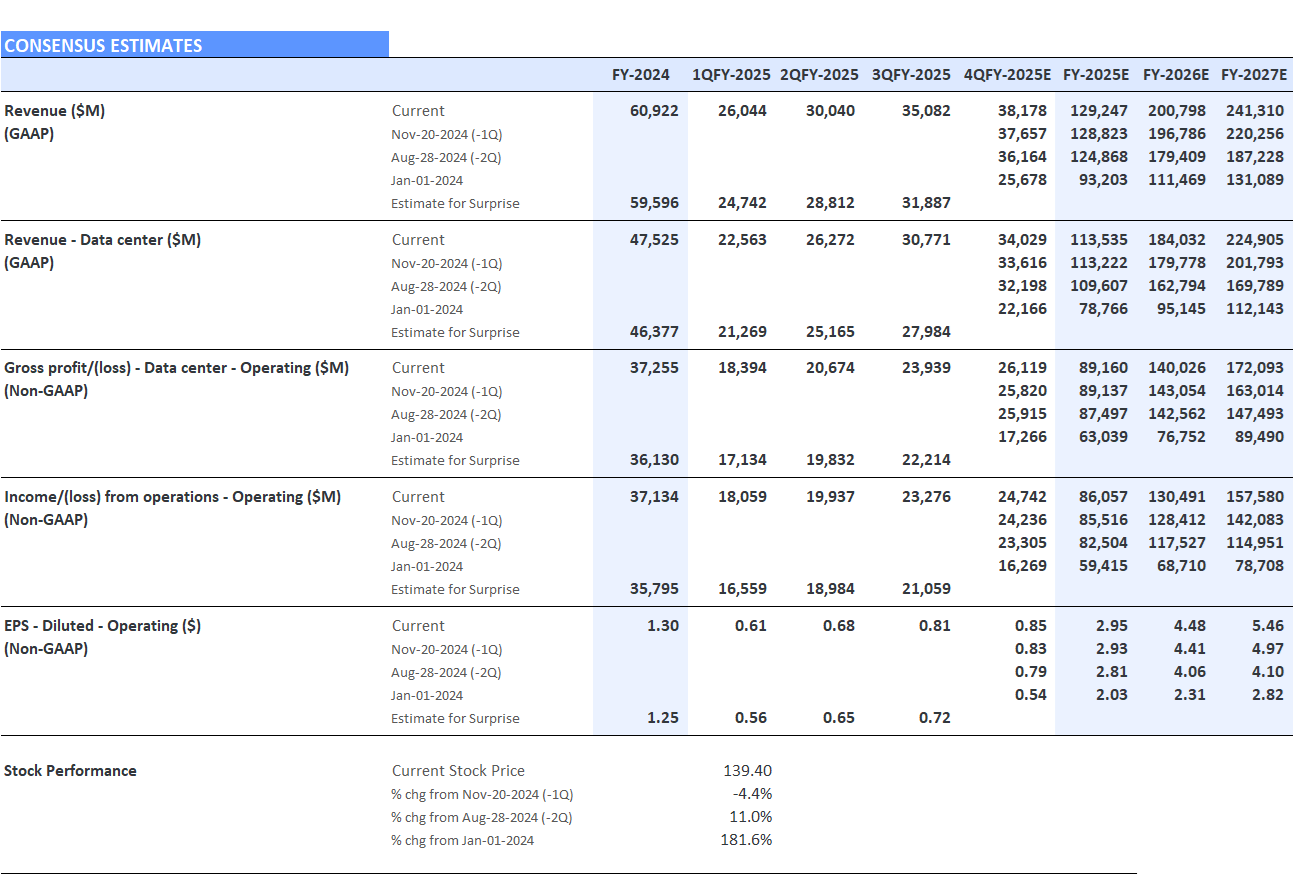Select the 4QFY-2025E column header
Screen dimensions: 1295x874
1007,75
